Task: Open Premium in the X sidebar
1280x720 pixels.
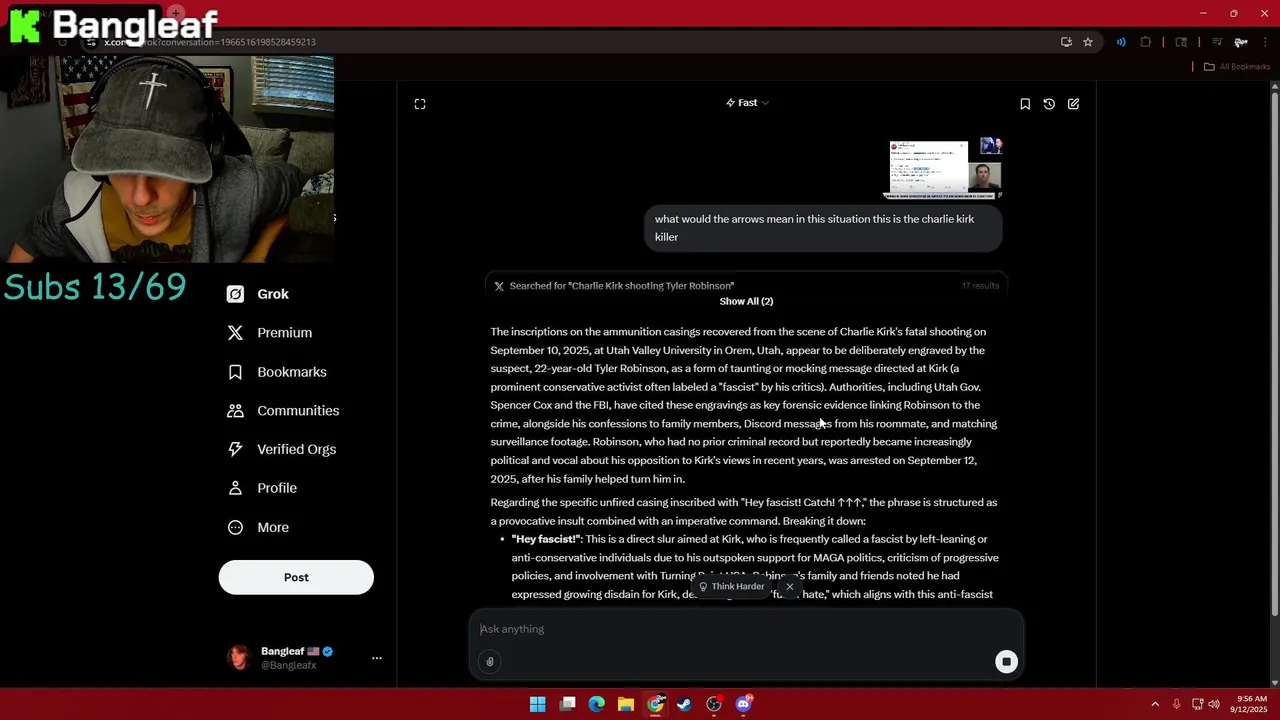Action: coord(269,333)
